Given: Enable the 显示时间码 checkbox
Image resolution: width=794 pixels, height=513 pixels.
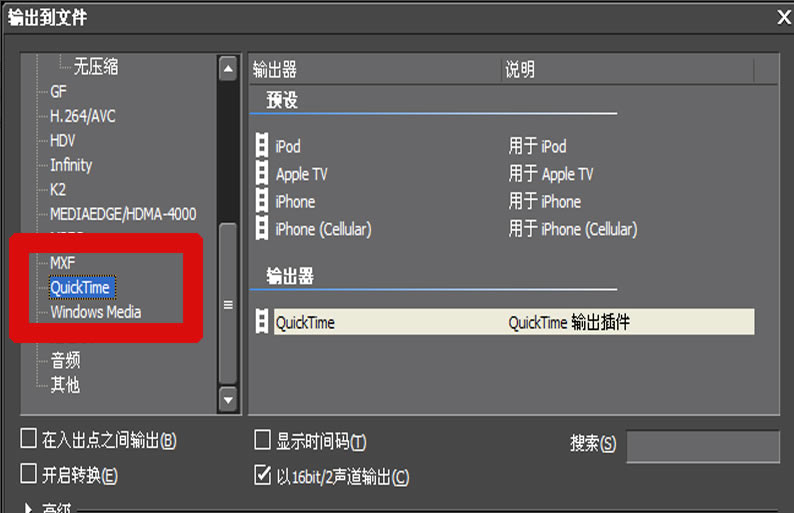Looking at the screenshot, I should 263,440.
